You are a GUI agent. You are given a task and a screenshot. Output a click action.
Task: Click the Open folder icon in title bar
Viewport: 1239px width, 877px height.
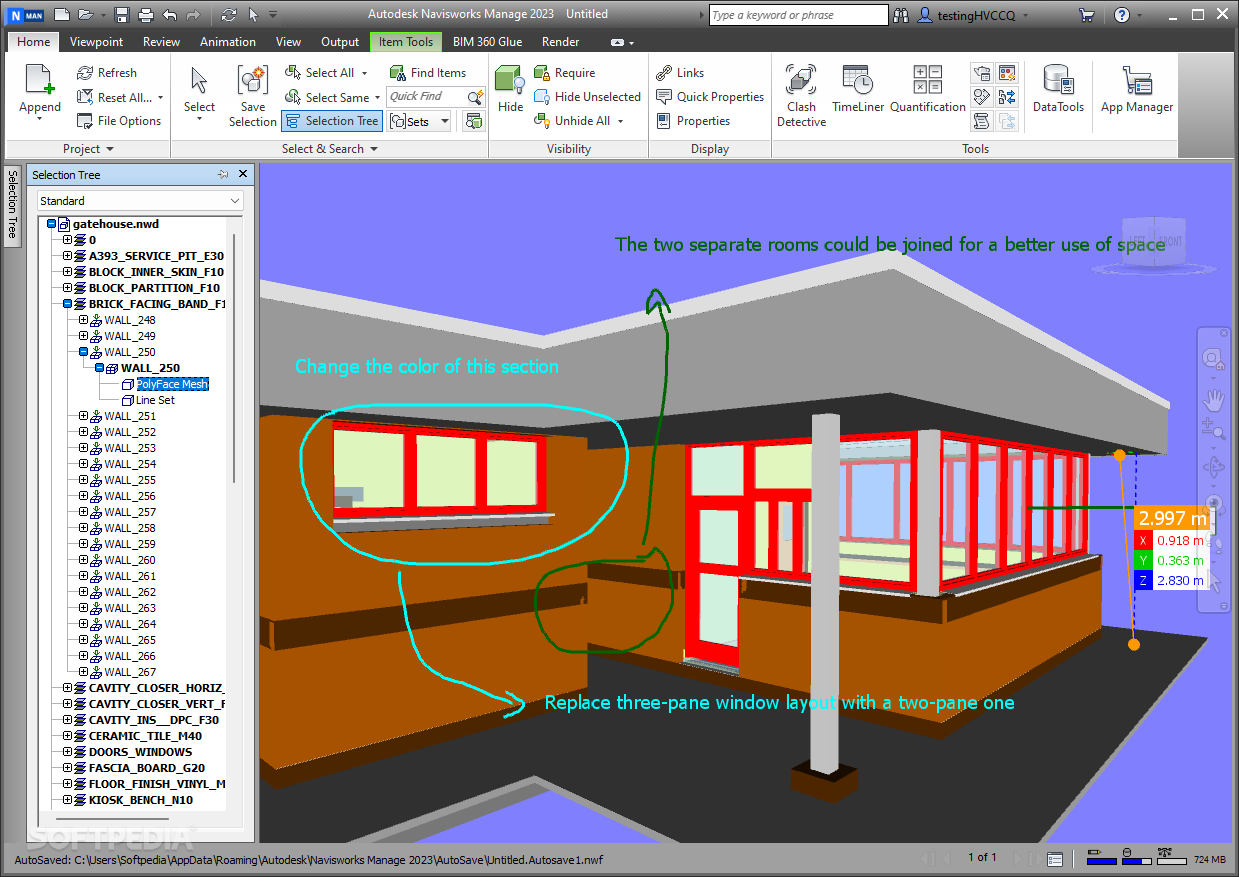click(86, 15)
